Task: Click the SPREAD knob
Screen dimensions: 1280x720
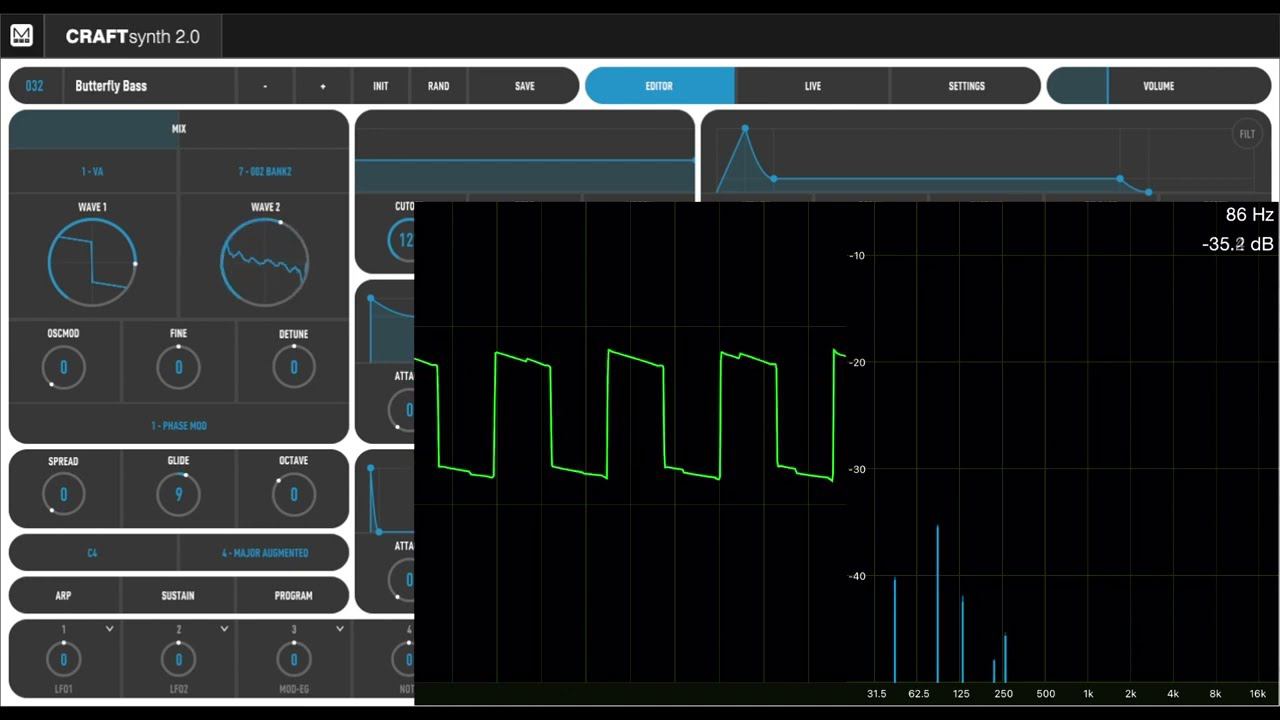Action: [63, 494]
